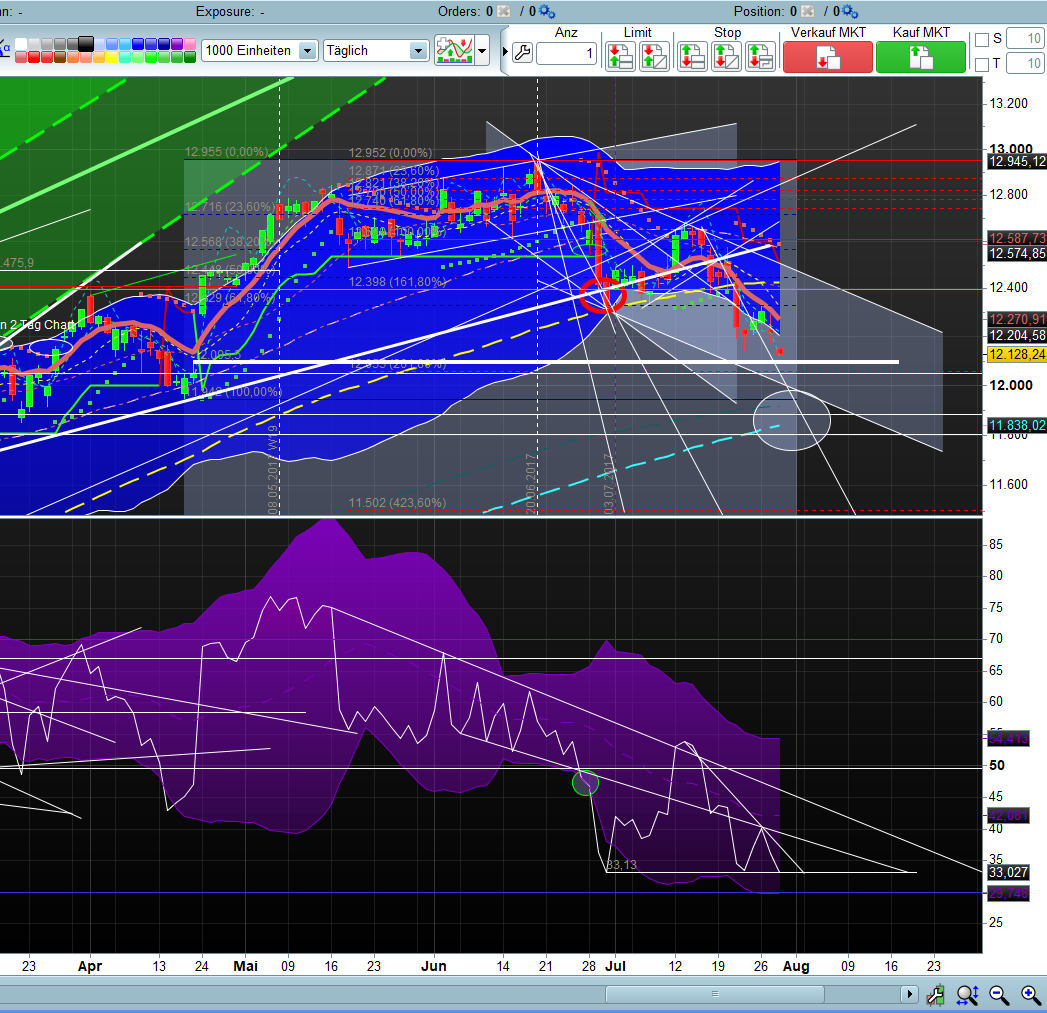The image size is (1047, 1013).
Task: Click indicator value label 33,027
Action: coord(1008,872)
